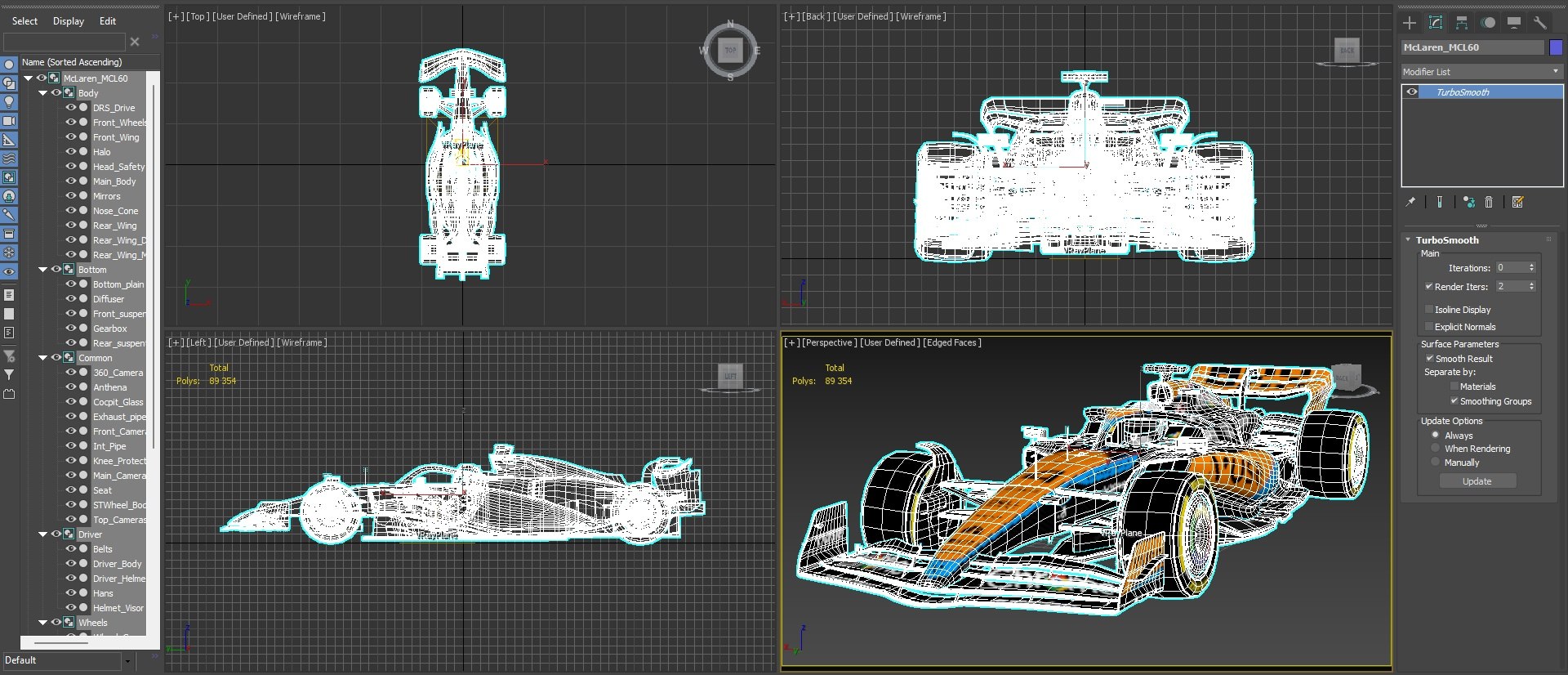The width and height of the screenshot is (1568, 675).
Task: Open the Select menu in scene explorer
Action: (24, 21)
